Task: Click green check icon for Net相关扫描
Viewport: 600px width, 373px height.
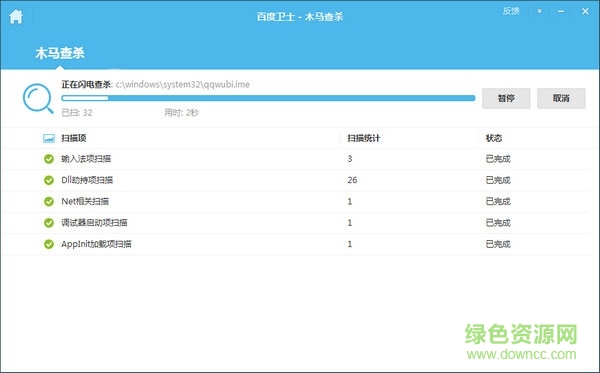Action: [49, 201]
